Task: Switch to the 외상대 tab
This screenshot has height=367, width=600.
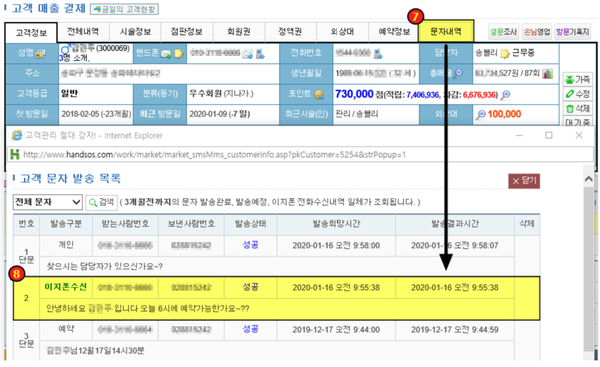Action: point(342,32)
